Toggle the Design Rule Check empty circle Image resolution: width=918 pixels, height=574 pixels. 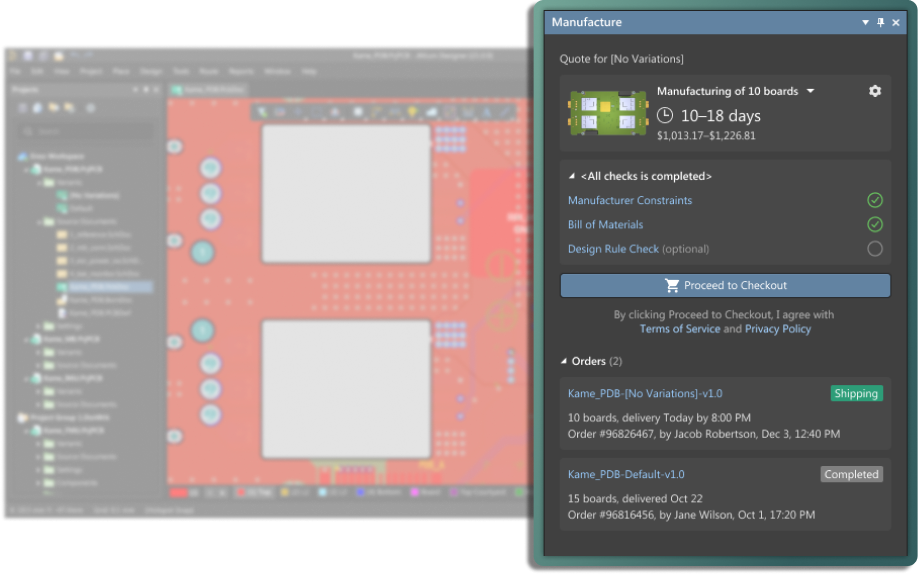point(875,249)
